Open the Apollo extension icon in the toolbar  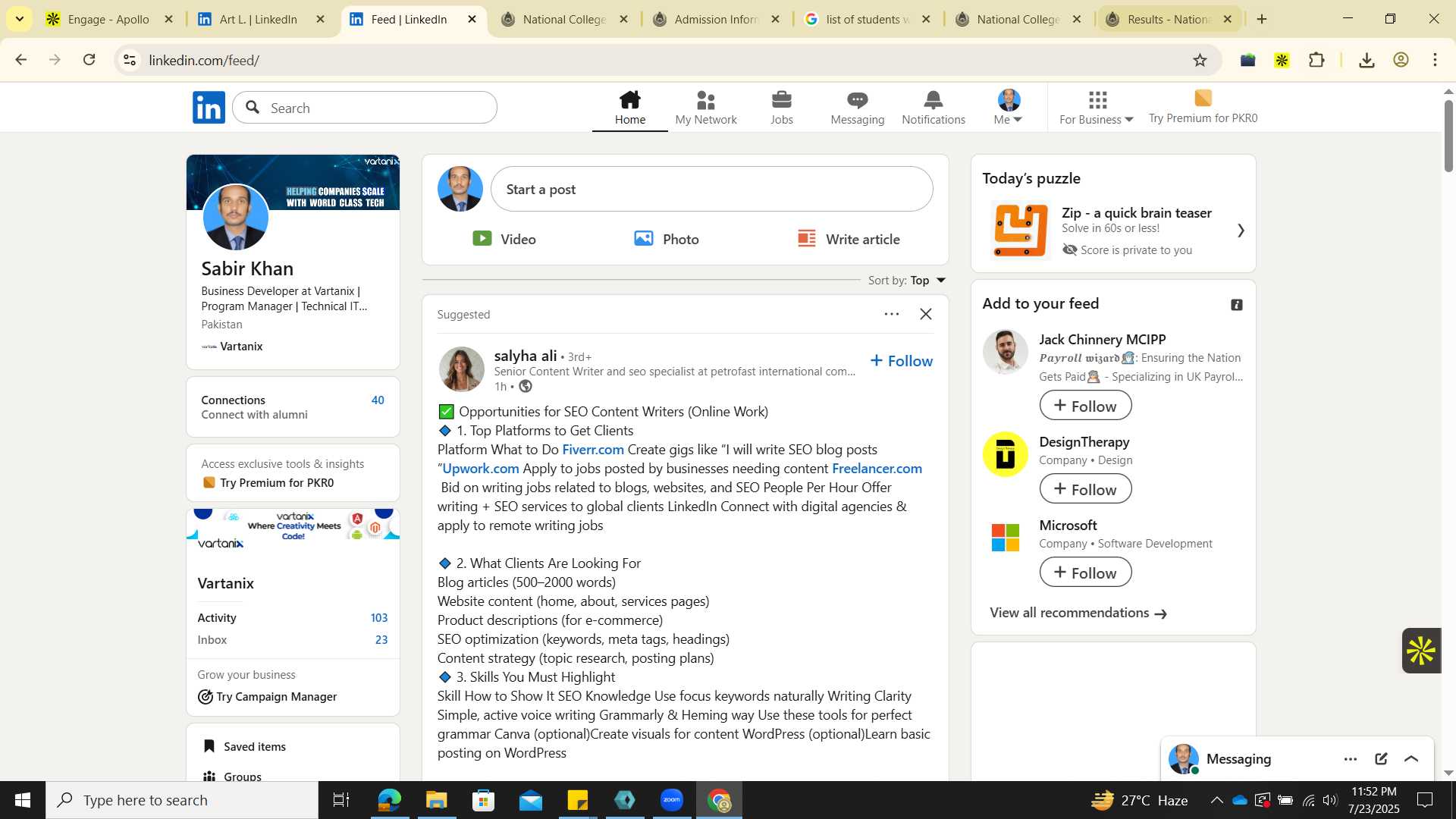[x=1282, y=60]
